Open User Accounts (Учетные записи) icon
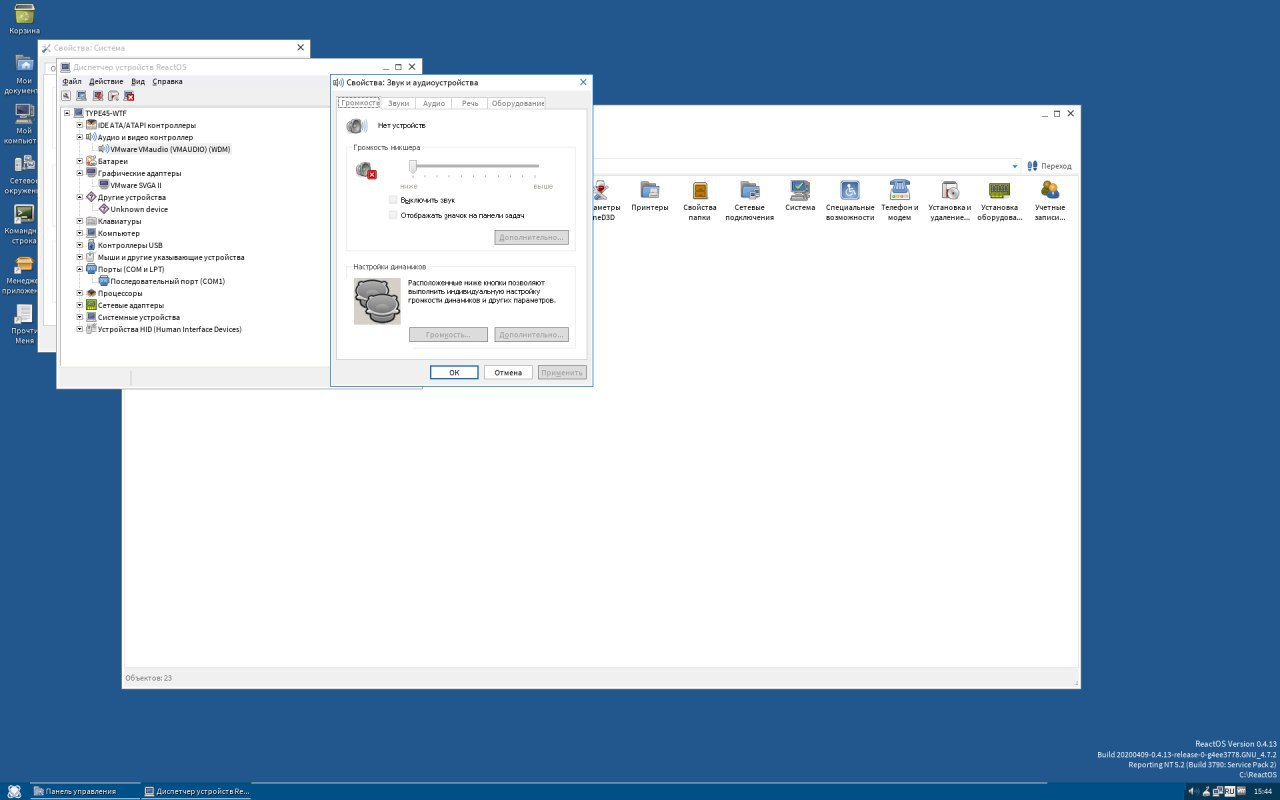Image resolution: width=1280 pixels, height=800 pixels. click(1050, 200)
